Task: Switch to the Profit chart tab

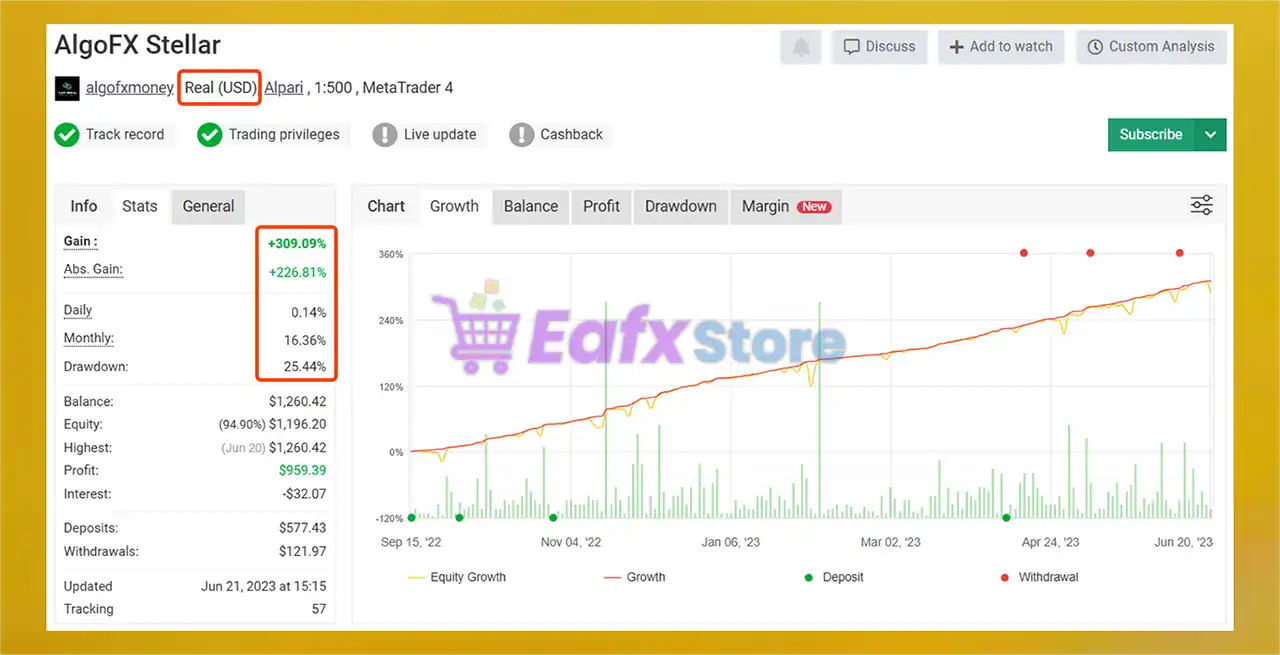Action: (x=602, y=206)
